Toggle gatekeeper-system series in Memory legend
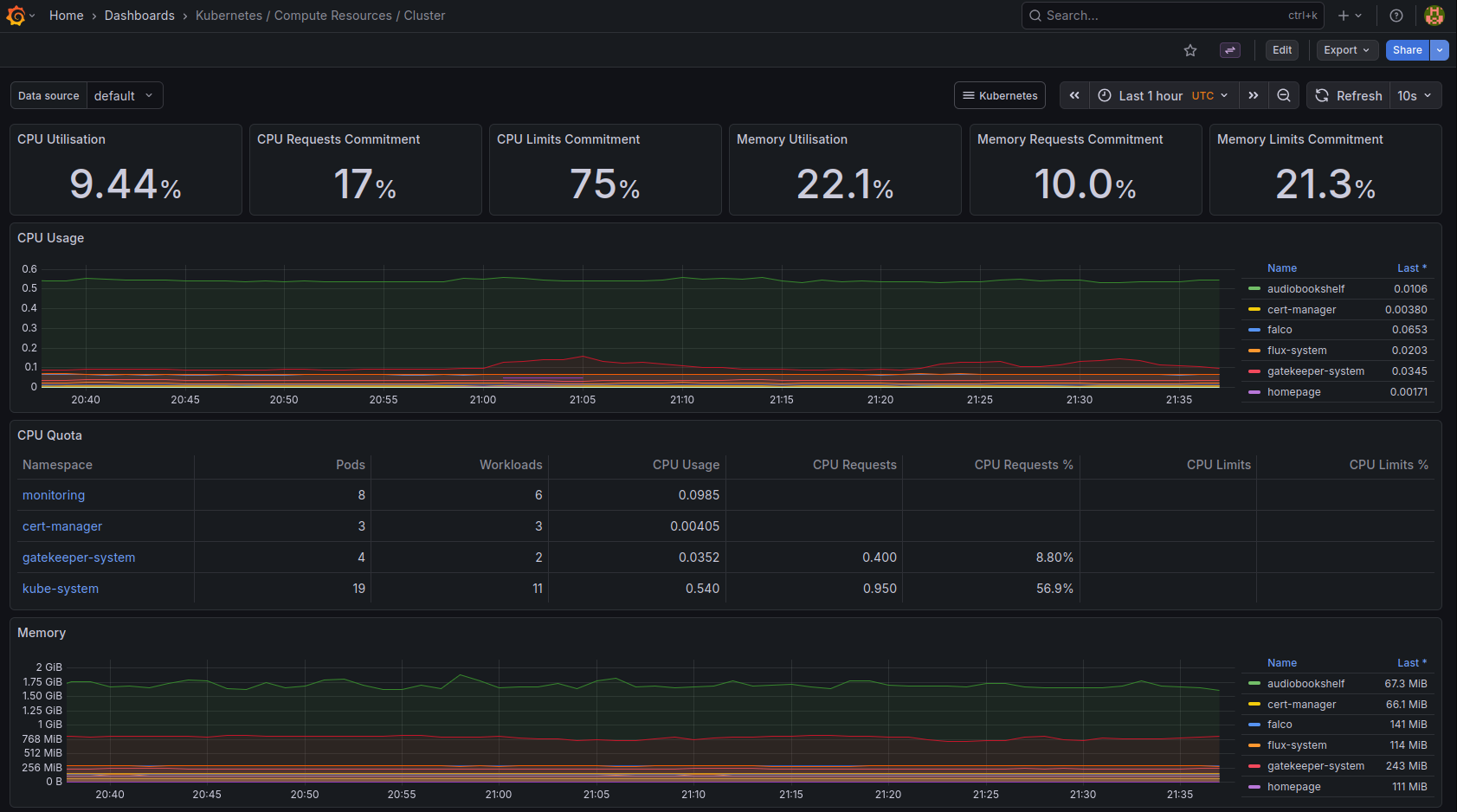 pyautogui.click(x=1316, y=766)
